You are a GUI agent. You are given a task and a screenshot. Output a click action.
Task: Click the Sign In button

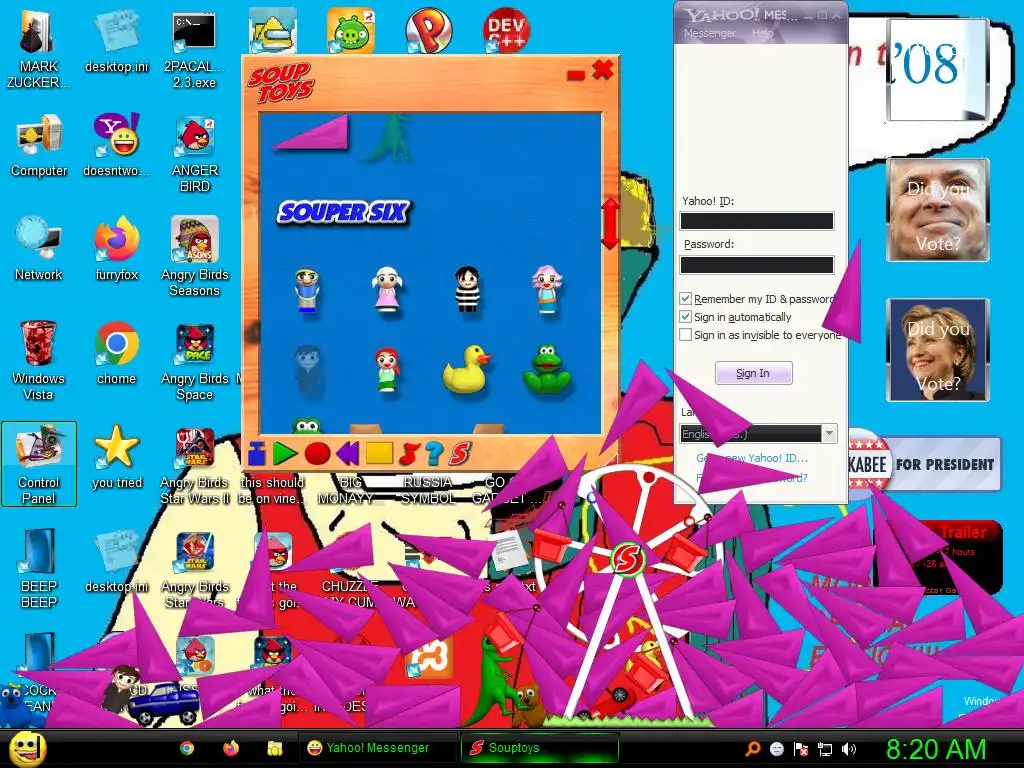753,373
